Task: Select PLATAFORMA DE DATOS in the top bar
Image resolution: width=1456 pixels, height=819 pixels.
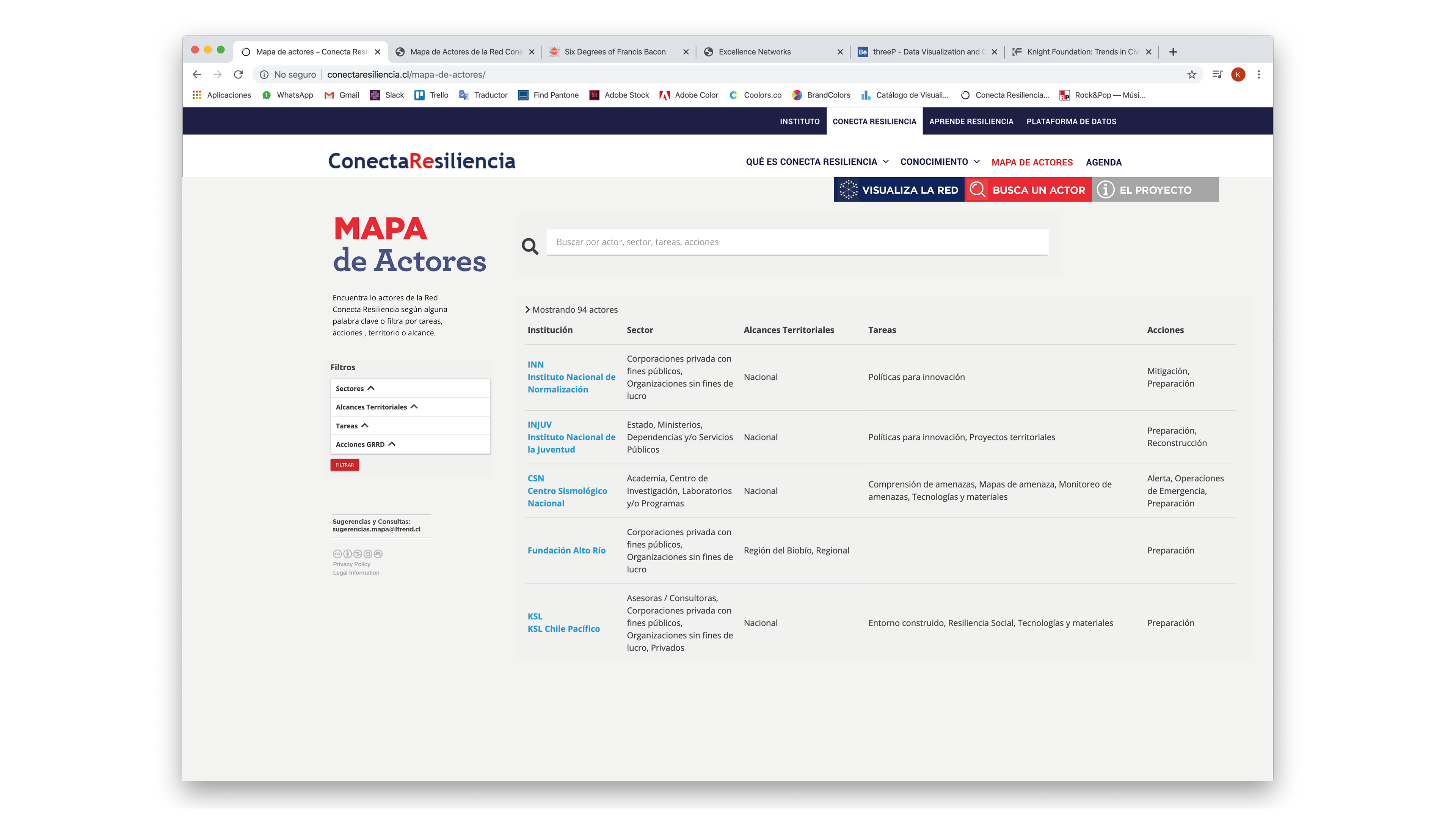Action: (x=1071, y=121)
